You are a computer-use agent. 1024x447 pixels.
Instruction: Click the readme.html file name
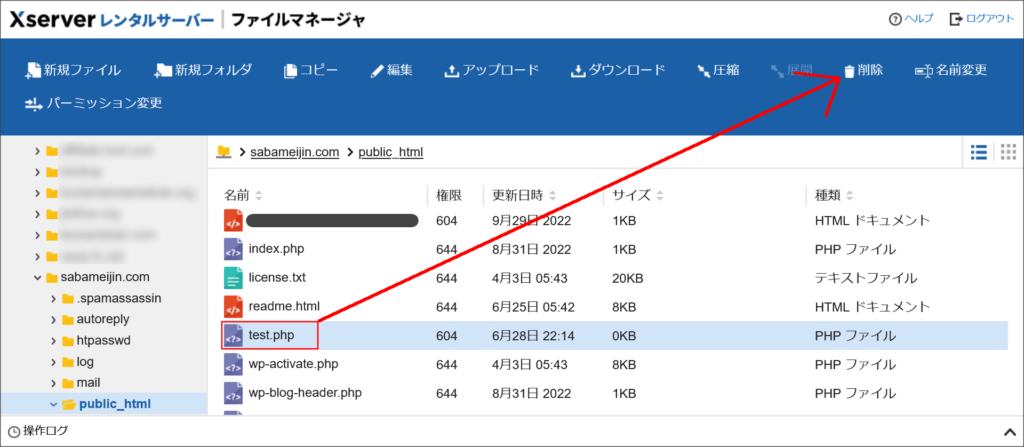284,306
